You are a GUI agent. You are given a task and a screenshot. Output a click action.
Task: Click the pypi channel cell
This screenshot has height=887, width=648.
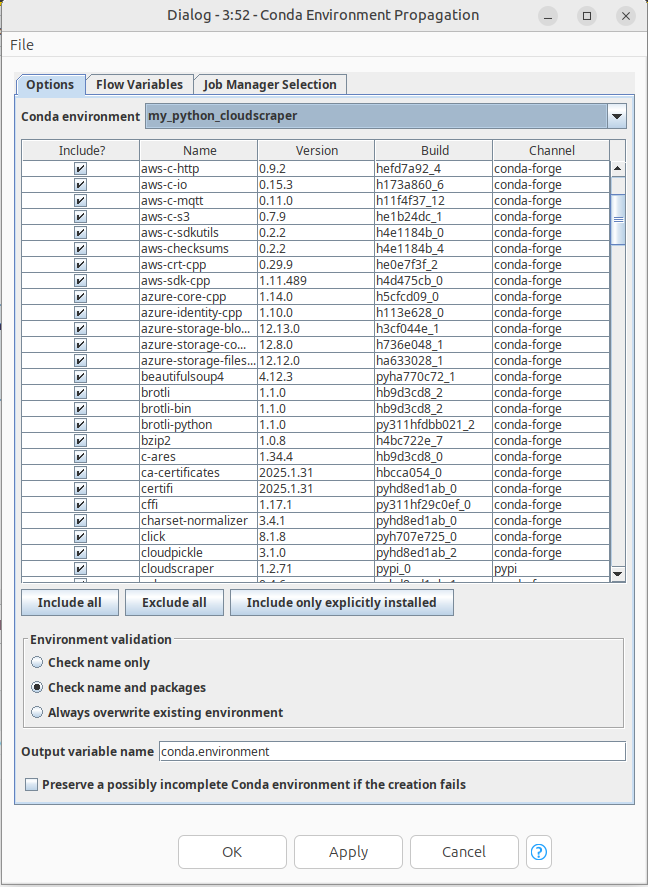click(x=551, y=569)
